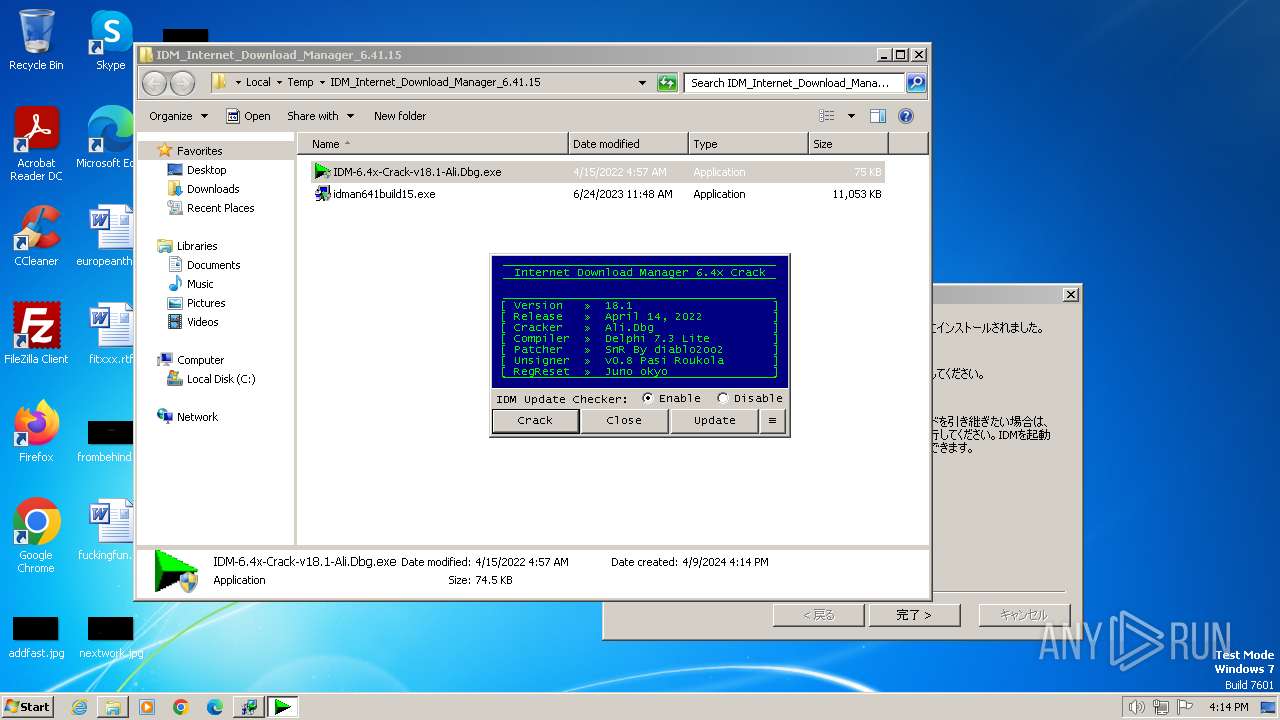
Task: Select idman641build15.exe file
Action: click(x=384, y=194)
